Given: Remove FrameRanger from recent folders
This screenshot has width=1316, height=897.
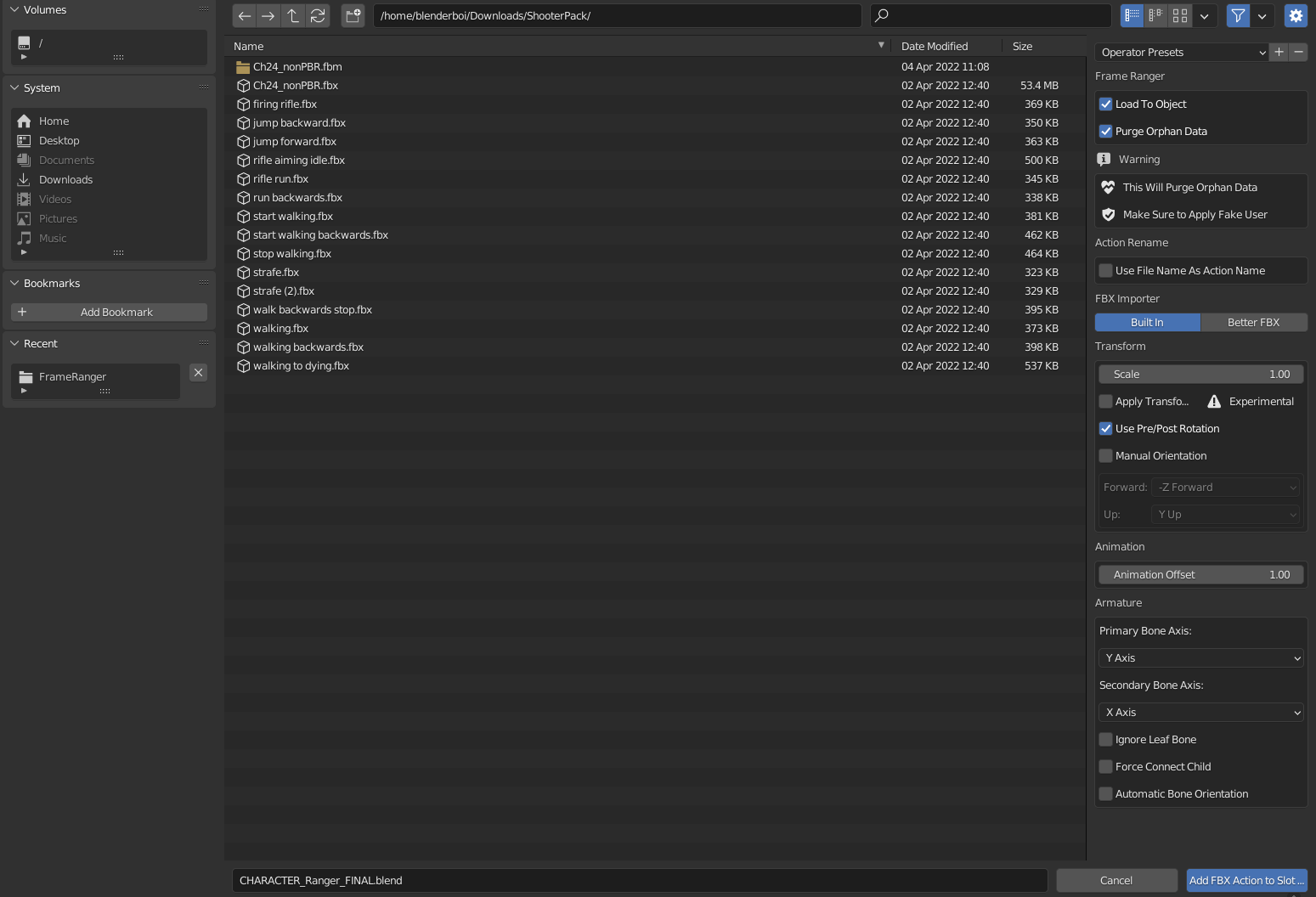Looking at the screenshot, I should pos(198,373).
